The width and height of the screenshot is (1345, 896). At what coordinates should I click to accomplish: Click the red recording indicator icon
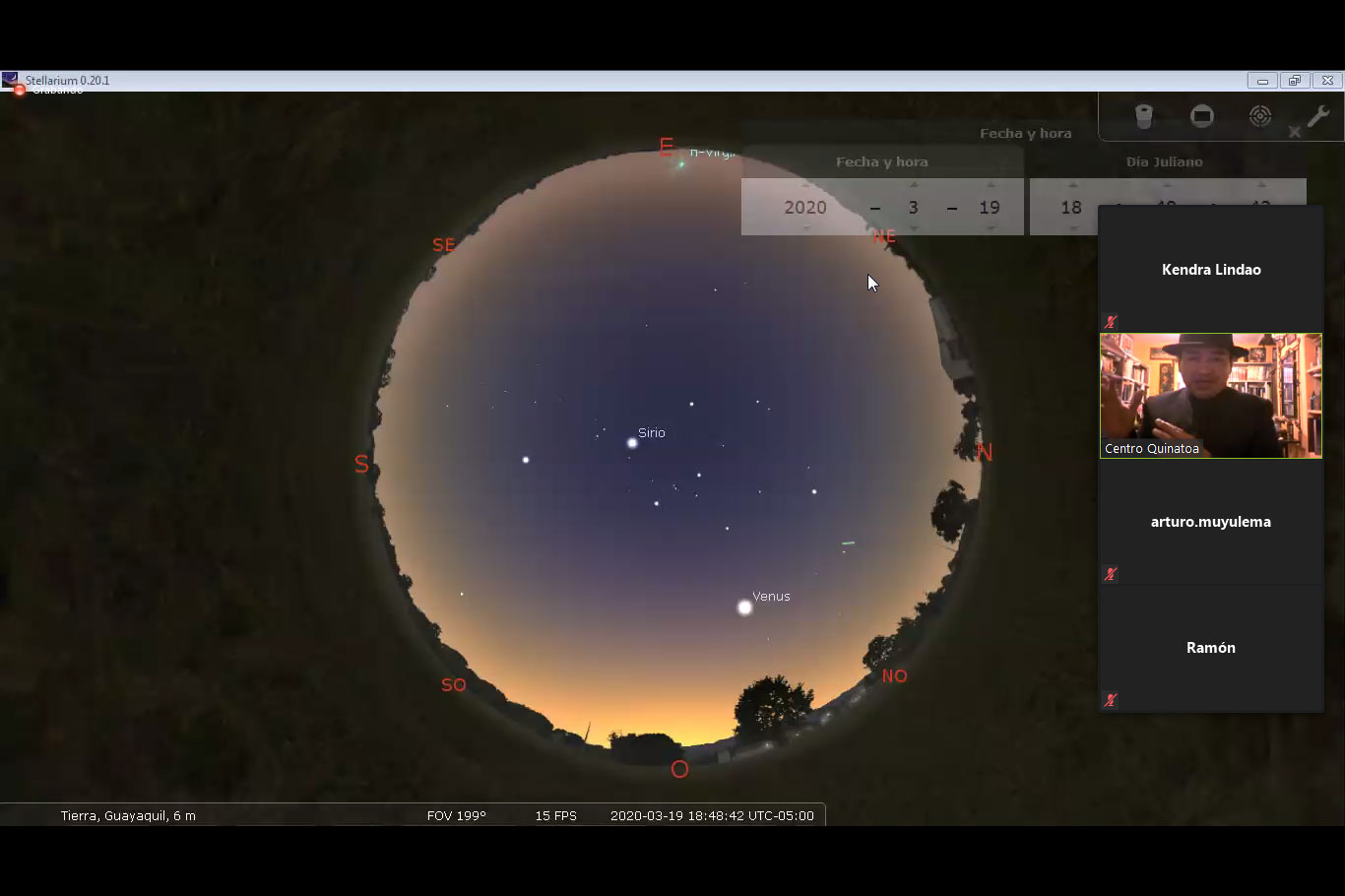click(x=19, y=91)
